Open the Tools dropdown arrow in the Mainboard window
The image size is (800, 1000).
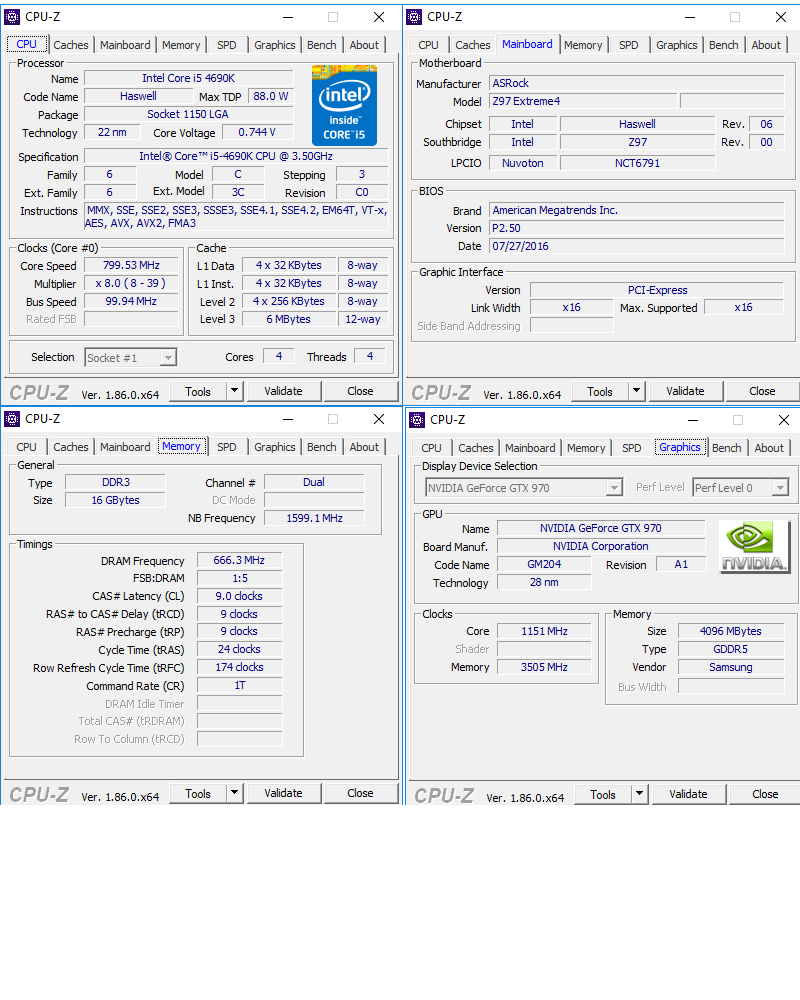coord(637,391)
